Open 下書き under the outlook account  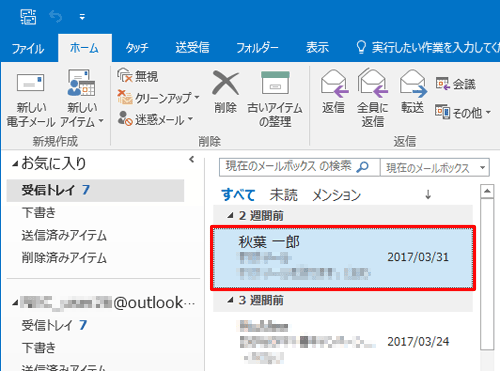pos(39,347)
